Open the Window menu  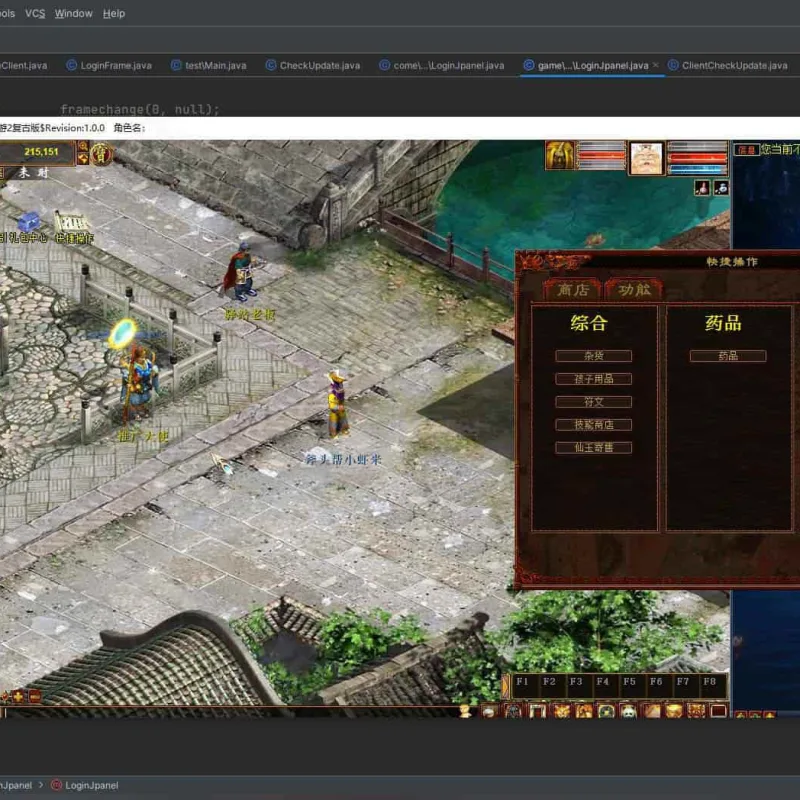73,14
